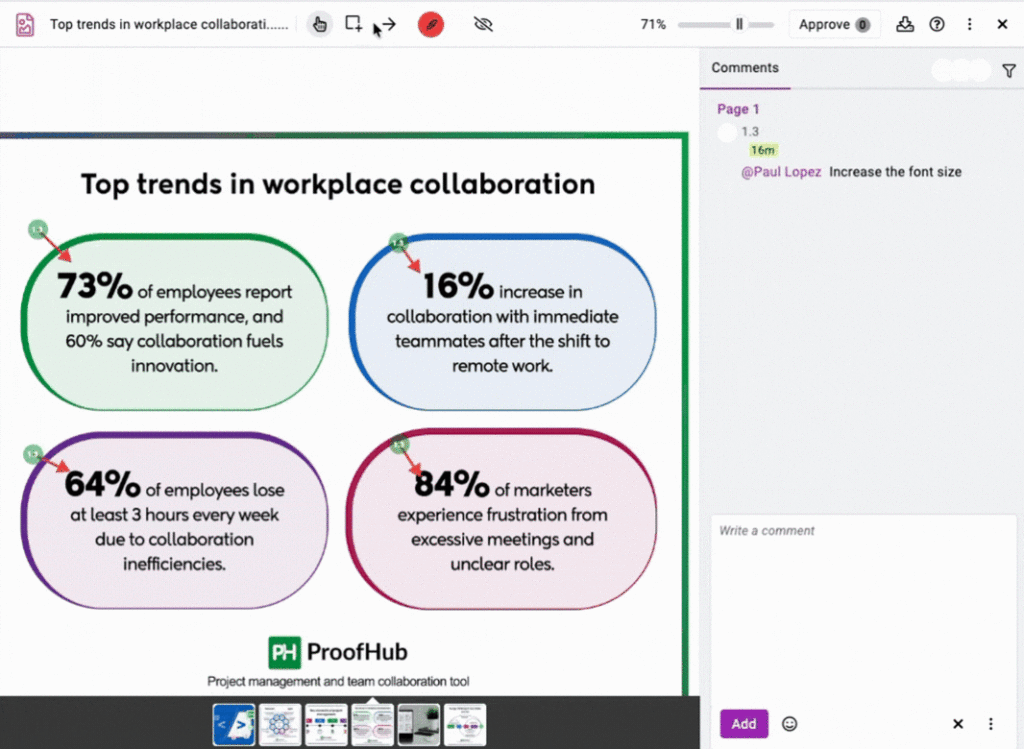1024x749 pixels.
Task: Select the rectangle markup tool
Action: (x=353, y=24)
